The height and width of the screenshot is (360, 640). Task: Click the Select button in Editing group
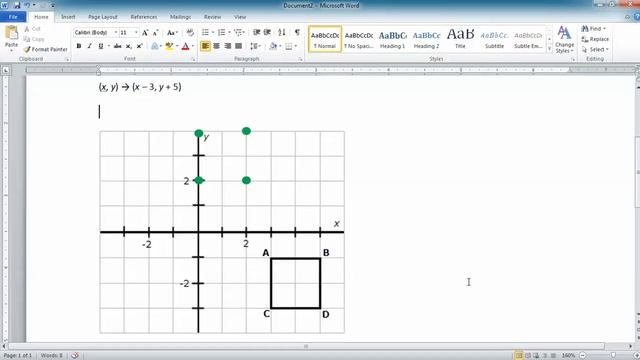(596, 49)
